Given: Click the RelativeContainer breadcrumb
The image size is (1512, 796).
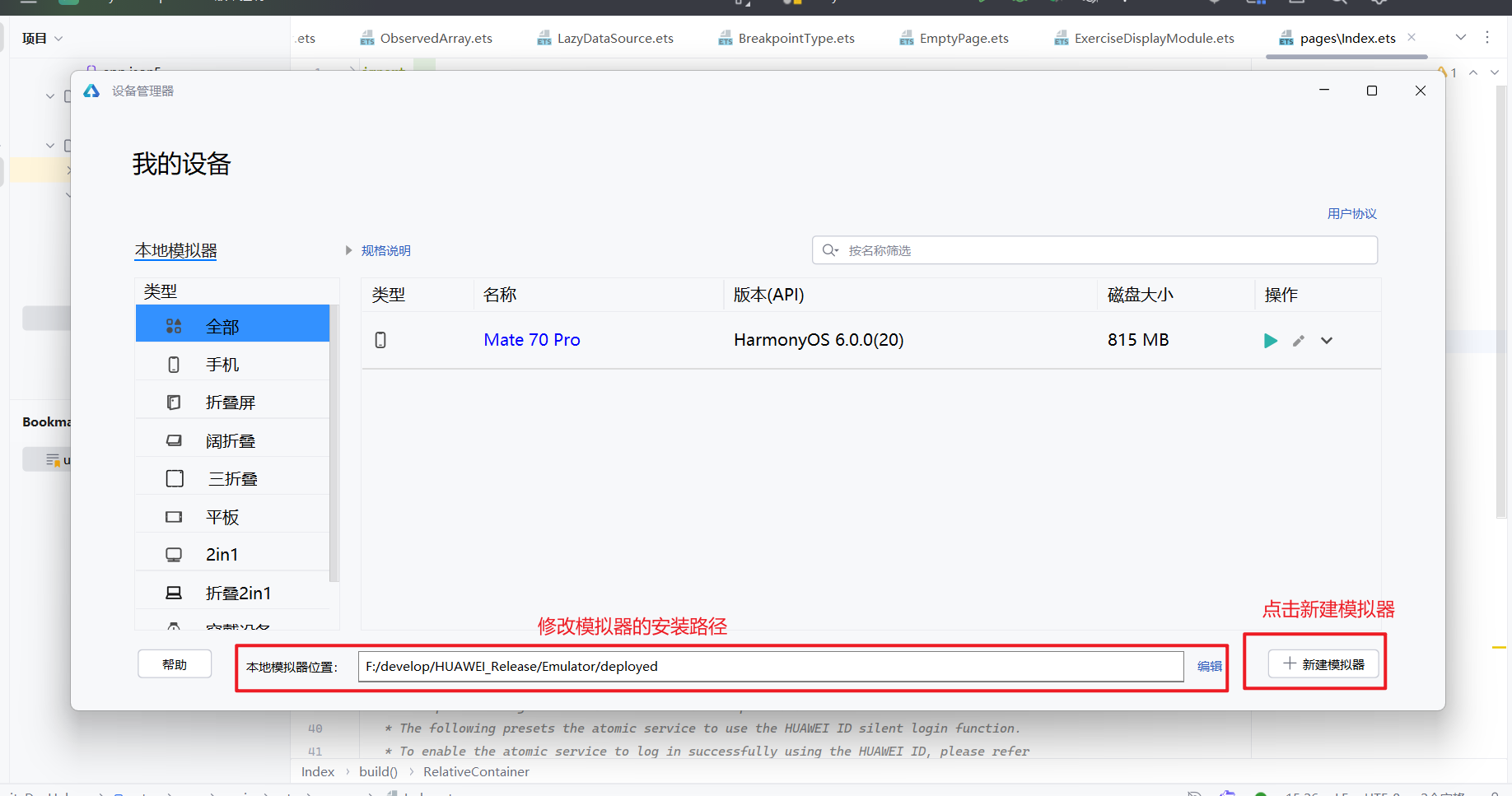Looking at the screenshot, I should [476, 772].
